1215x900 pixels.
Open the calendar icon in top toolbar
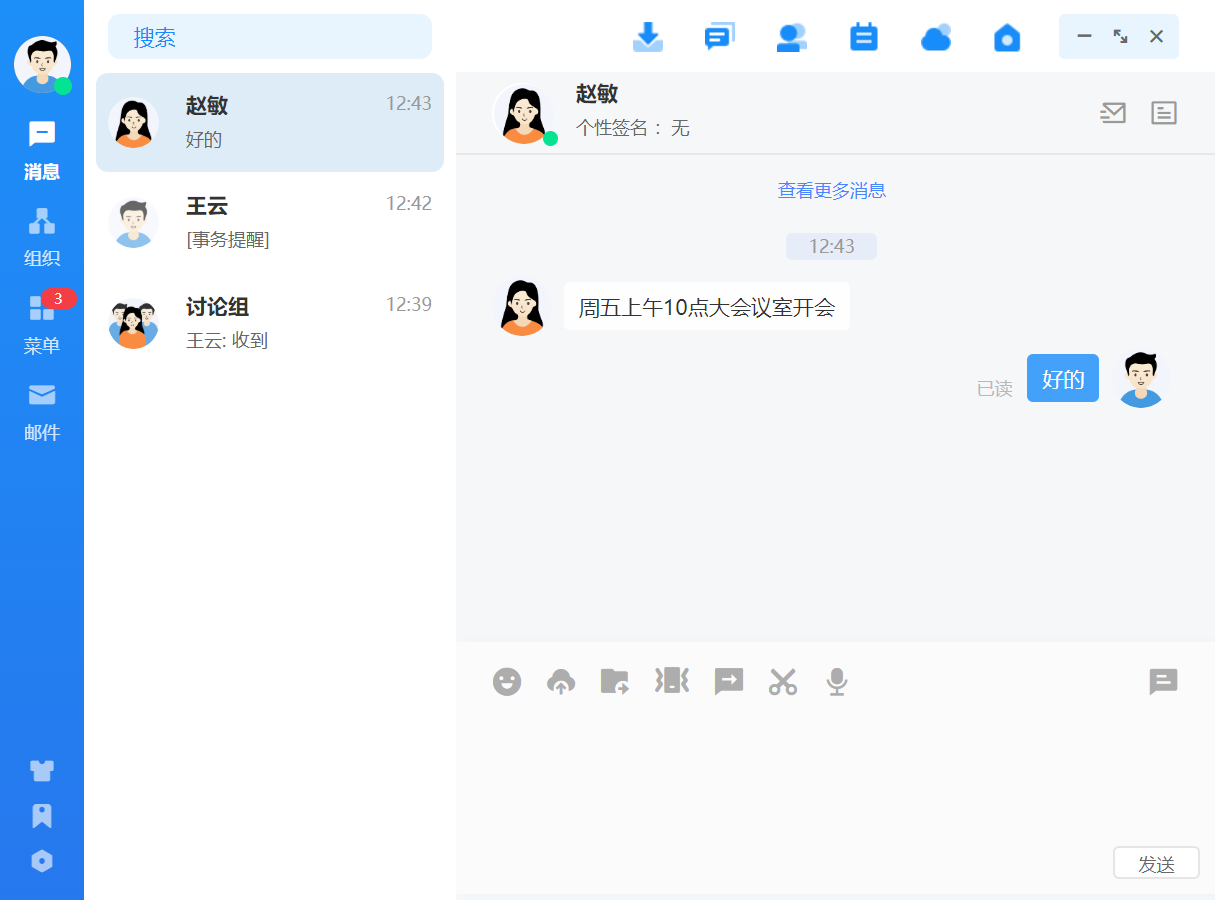863,37
